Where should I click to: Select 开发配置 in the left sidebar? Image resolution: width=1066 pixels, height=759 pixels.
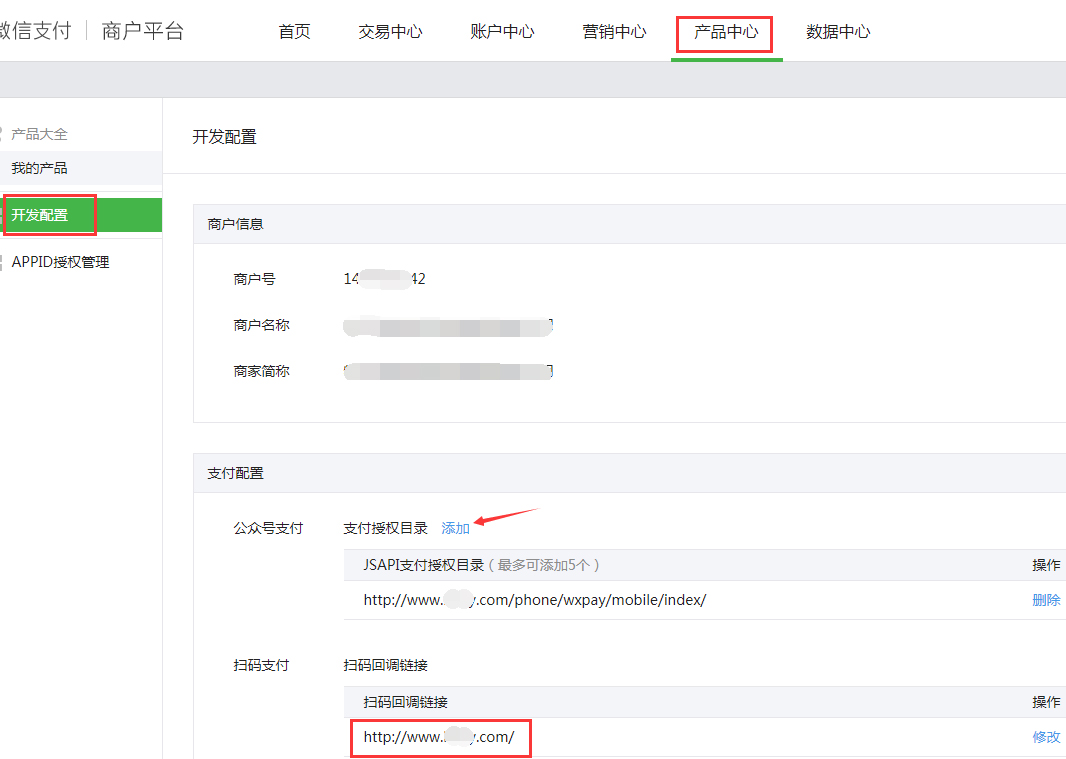tap(40, 215)
